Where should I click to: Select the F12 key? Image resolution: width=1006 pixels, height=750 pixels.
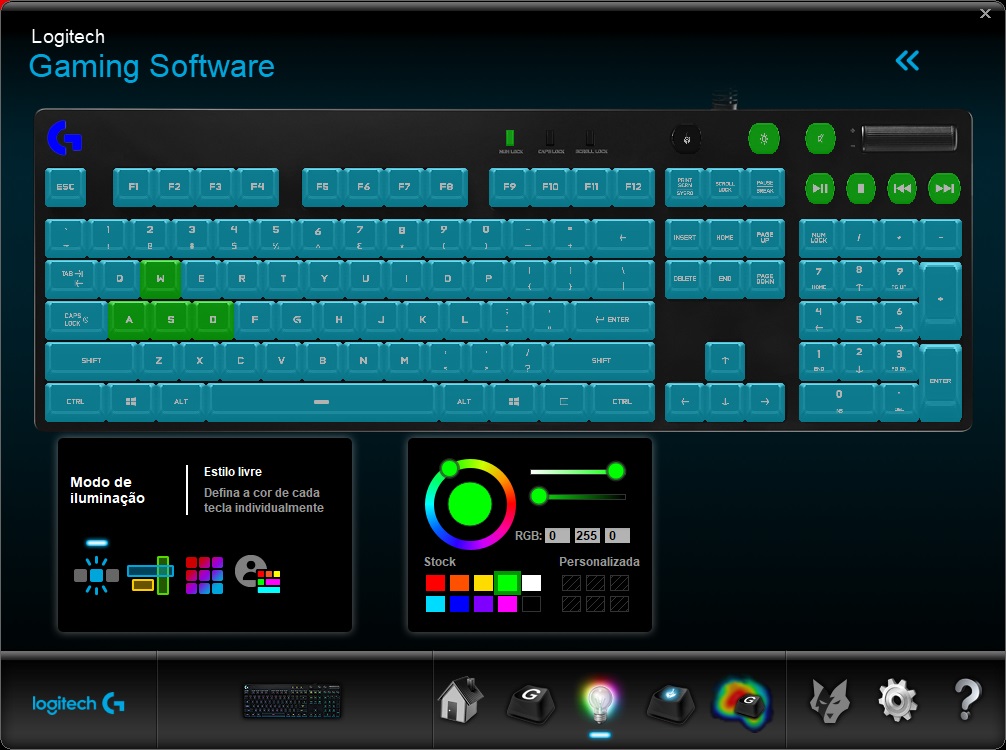(x=633, y=187)
